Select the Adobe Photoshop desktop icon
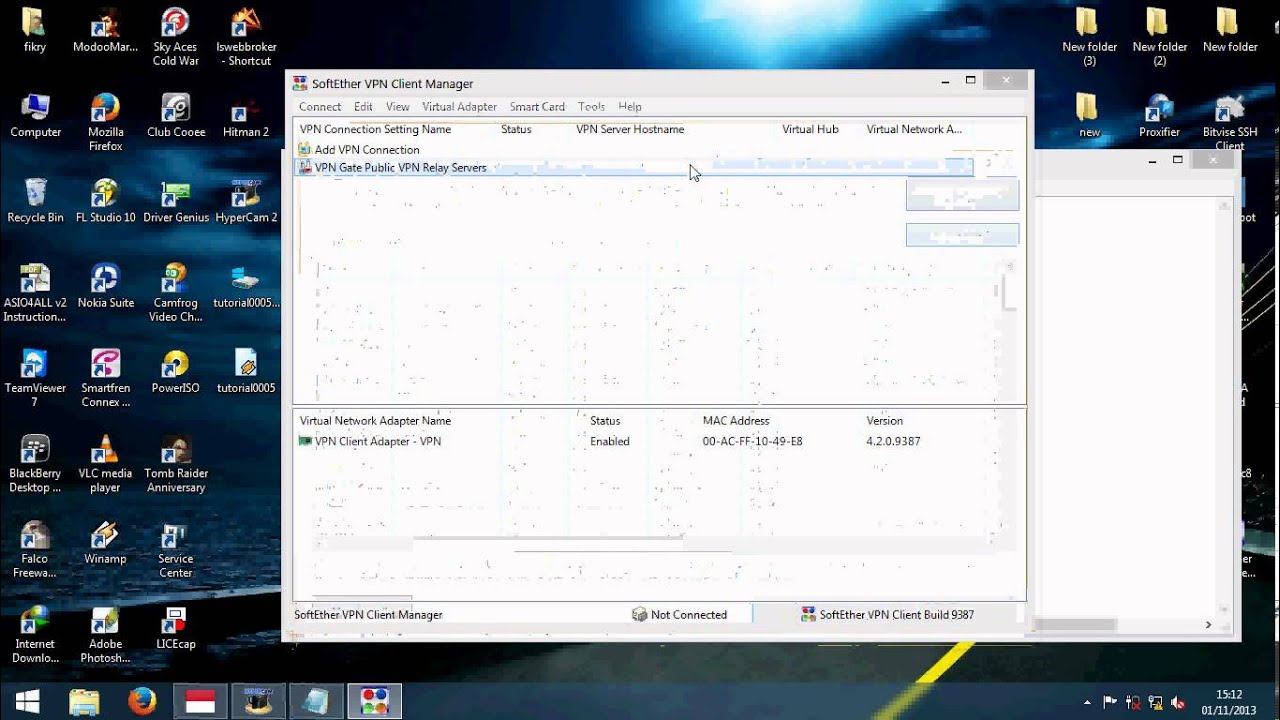The height and width of the screenshot is (720, 1280). pyautogui.click(x=105, y=635)
